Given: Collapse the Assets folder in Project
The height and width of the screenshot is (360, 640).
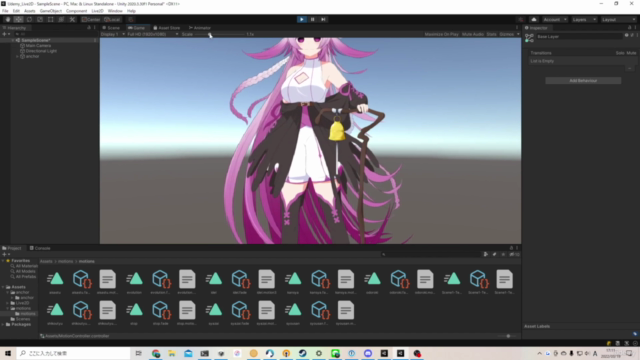Looking at the screenshot, I should coord(3,287).
